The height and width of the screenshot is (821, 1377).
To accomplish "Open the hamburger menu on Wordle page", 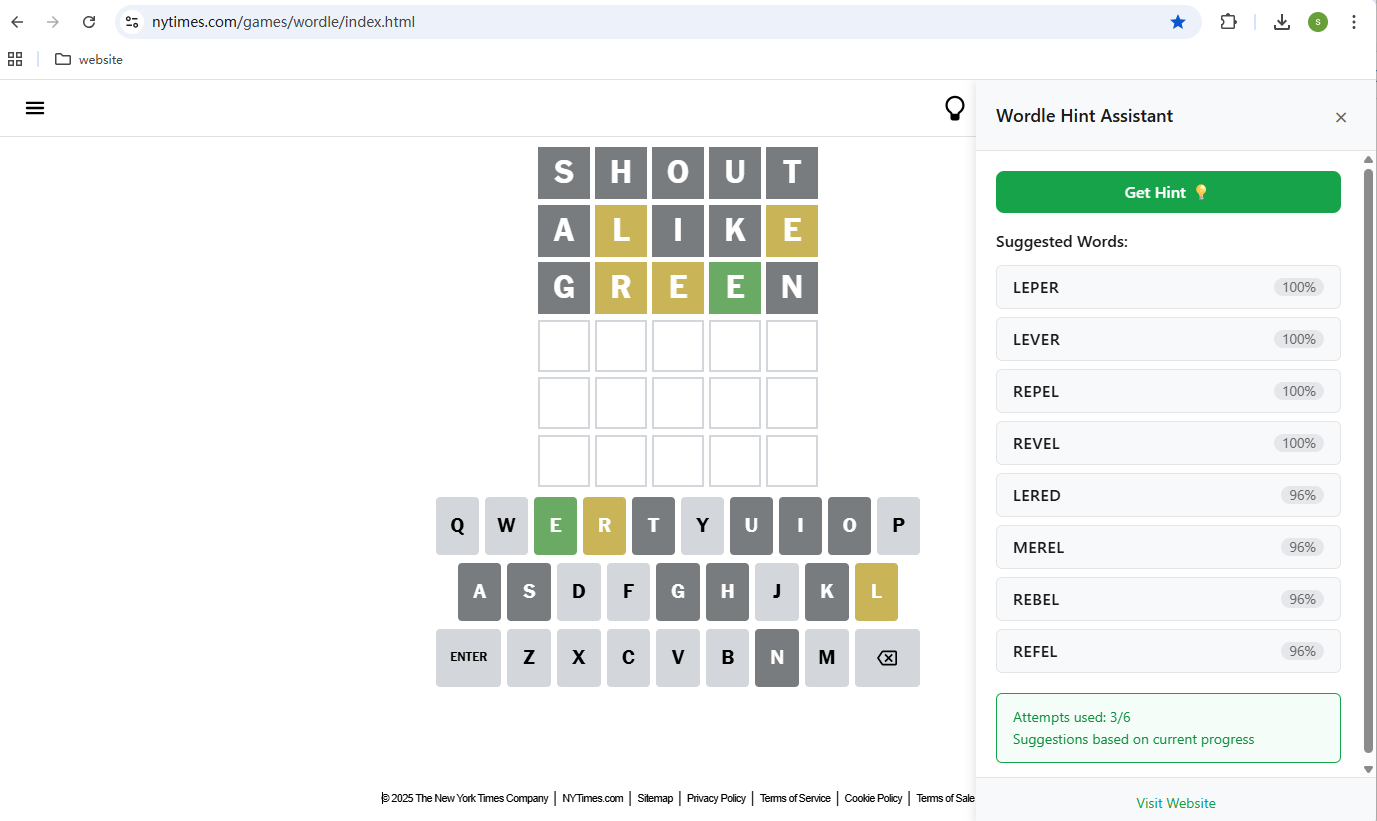I will click(x=35, y=108).
